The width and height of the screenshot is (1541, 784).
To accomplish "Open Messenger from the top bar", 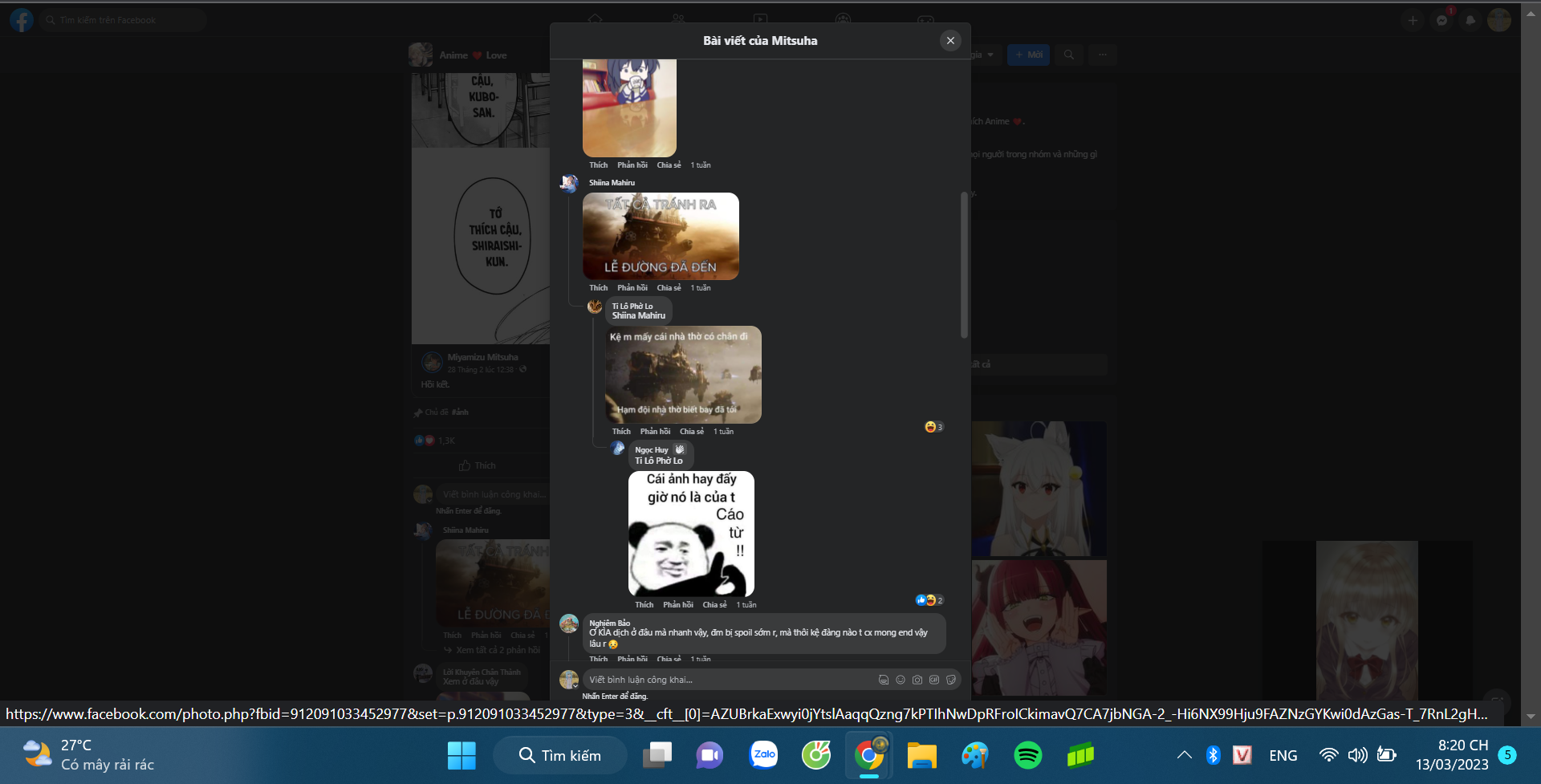I will tap(1442, 20).
